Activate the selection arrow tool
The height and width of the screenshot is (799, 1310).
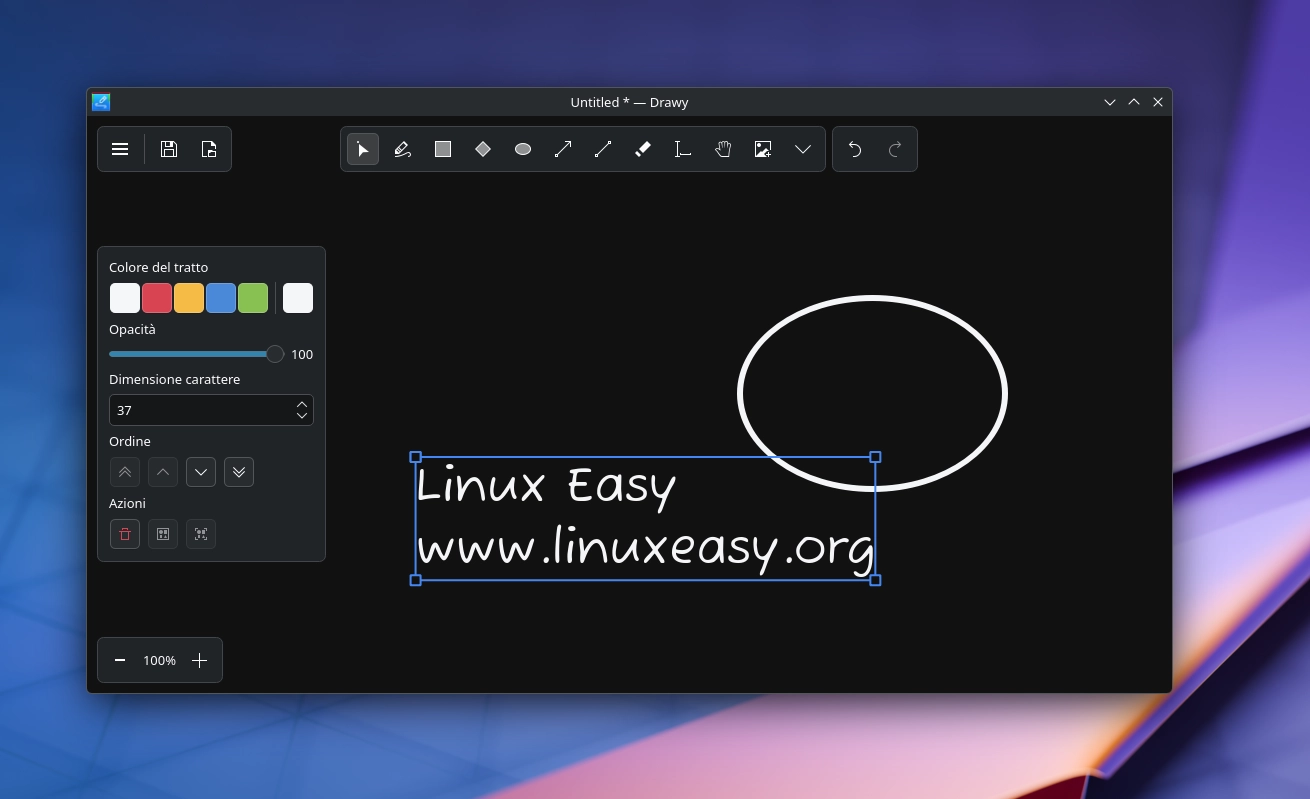pyautogui.click(x=363, y=149)
